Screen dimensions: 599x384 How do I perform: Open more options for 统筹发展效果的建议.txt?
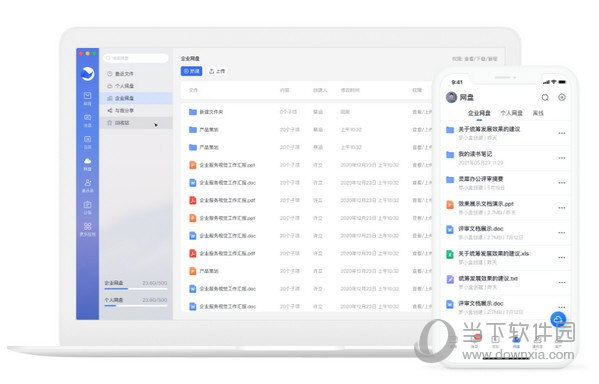[x=562, y=282]
